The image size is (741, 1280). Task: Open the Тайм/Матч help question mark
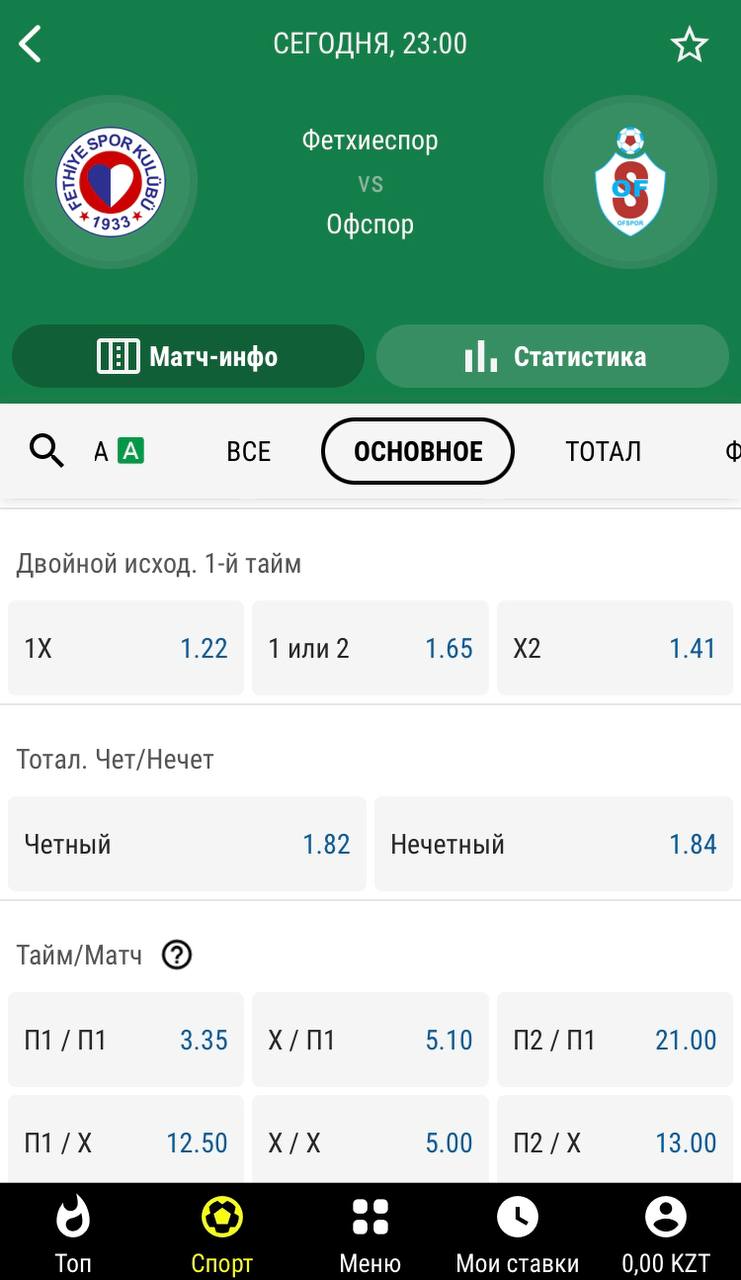[x=176, y=955]
